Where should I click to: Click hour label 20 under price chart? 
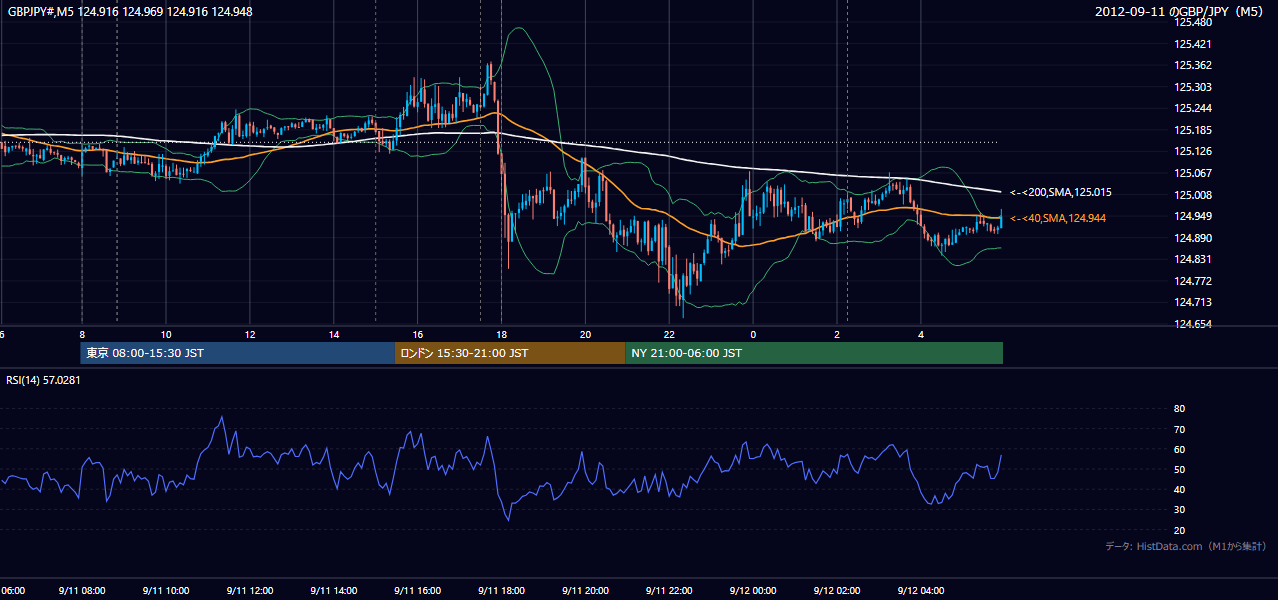[586, 334]
